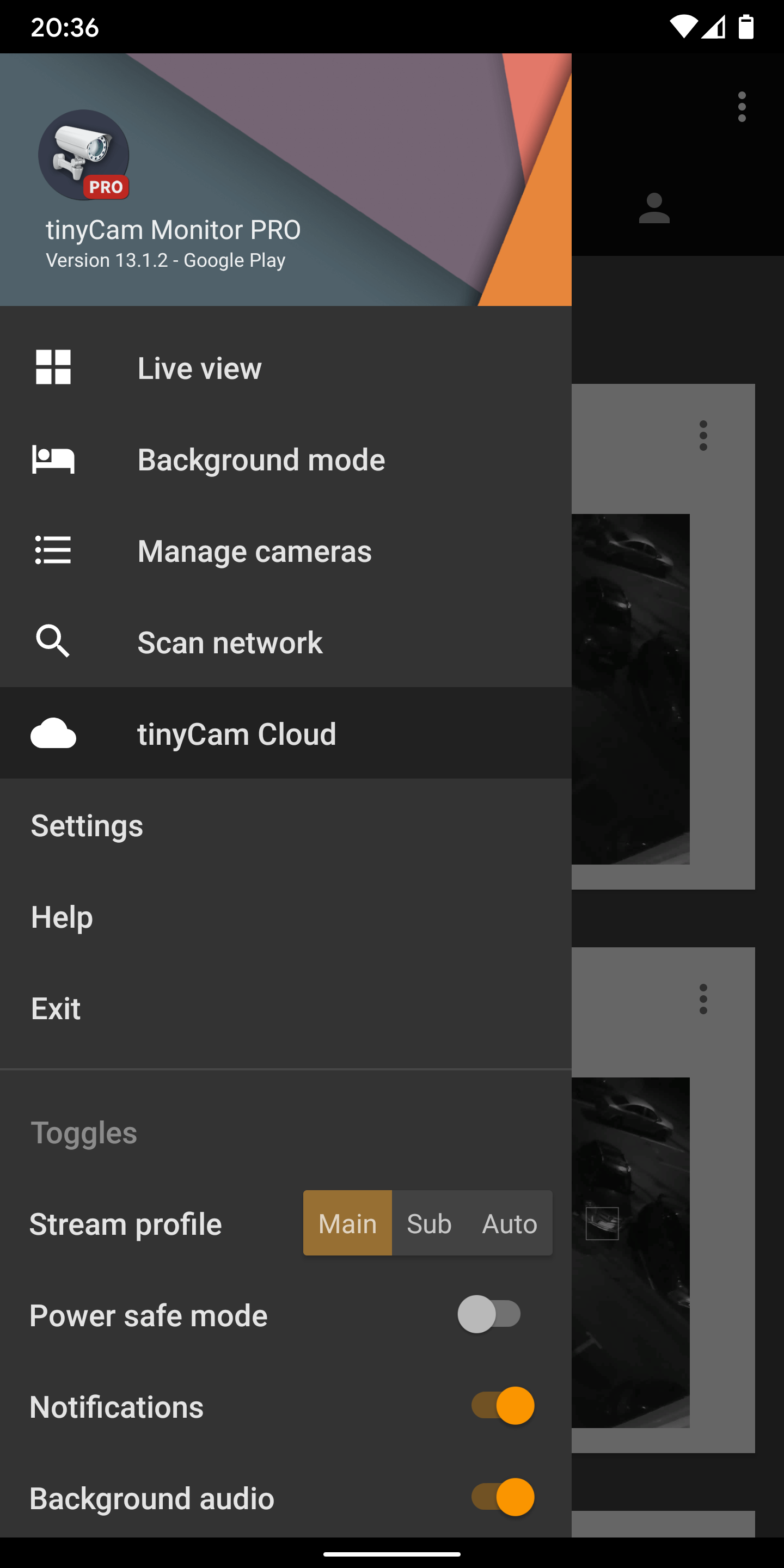Image resolution: width=784 pixels, height=1568 pixels.
Task: Tap the tinyCam PRO camera logo
Action: (83, 155)
